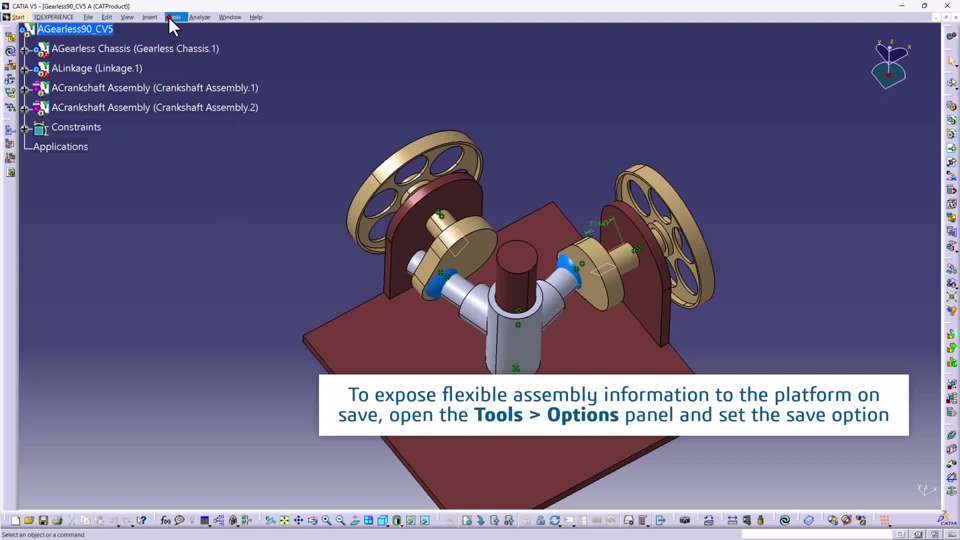Open the File menu

coord(88,17)
